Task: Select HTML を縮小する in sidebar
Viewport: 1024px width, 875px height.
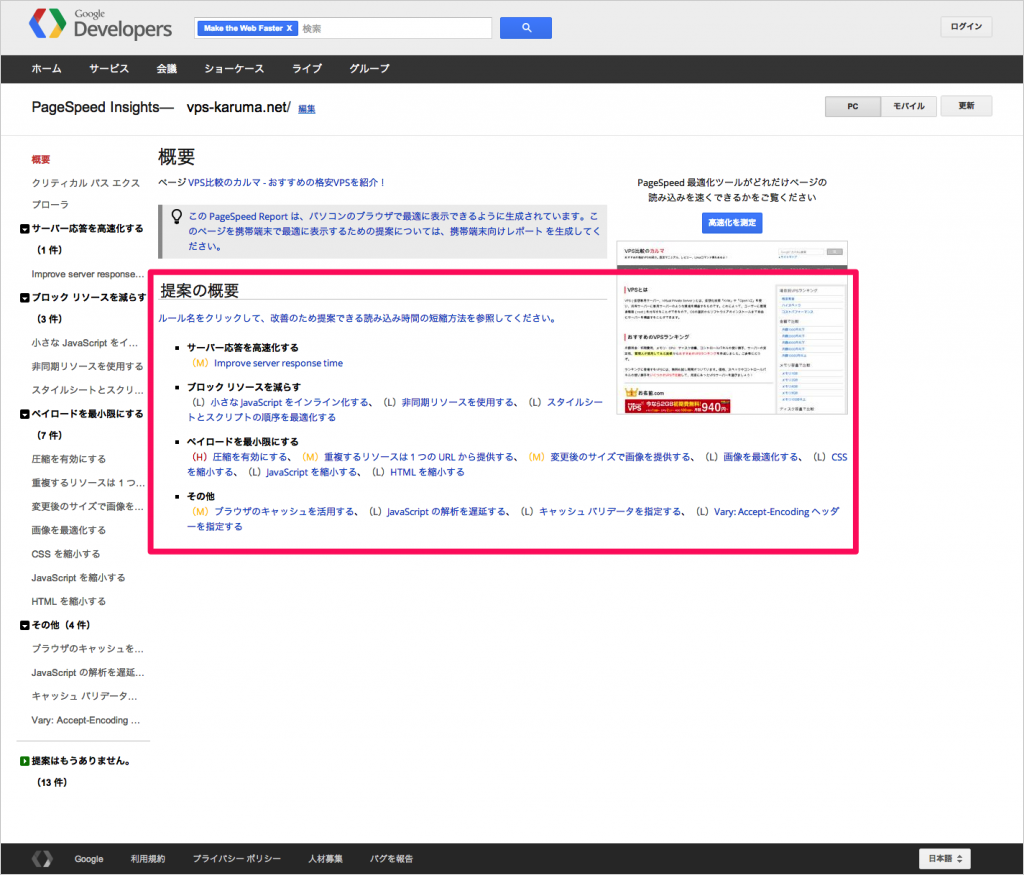Action: 69,601
